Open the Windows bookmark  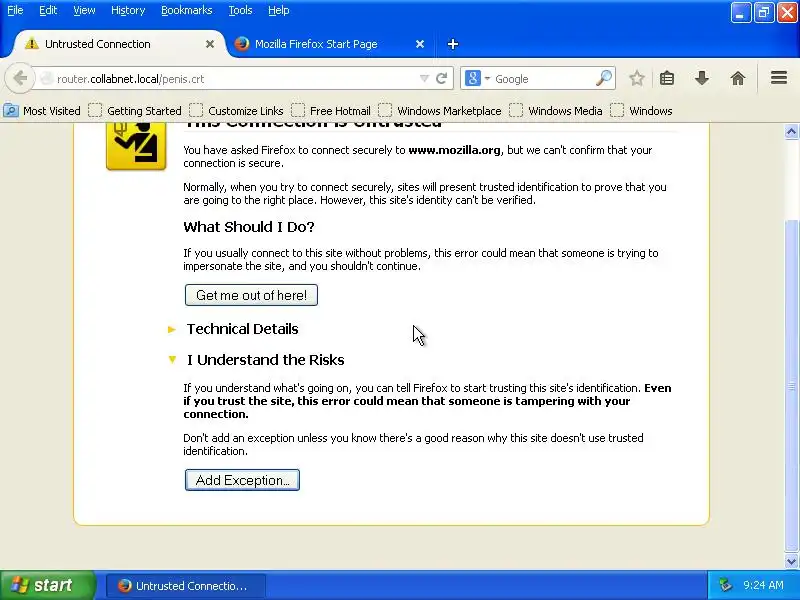pos(641,111)
